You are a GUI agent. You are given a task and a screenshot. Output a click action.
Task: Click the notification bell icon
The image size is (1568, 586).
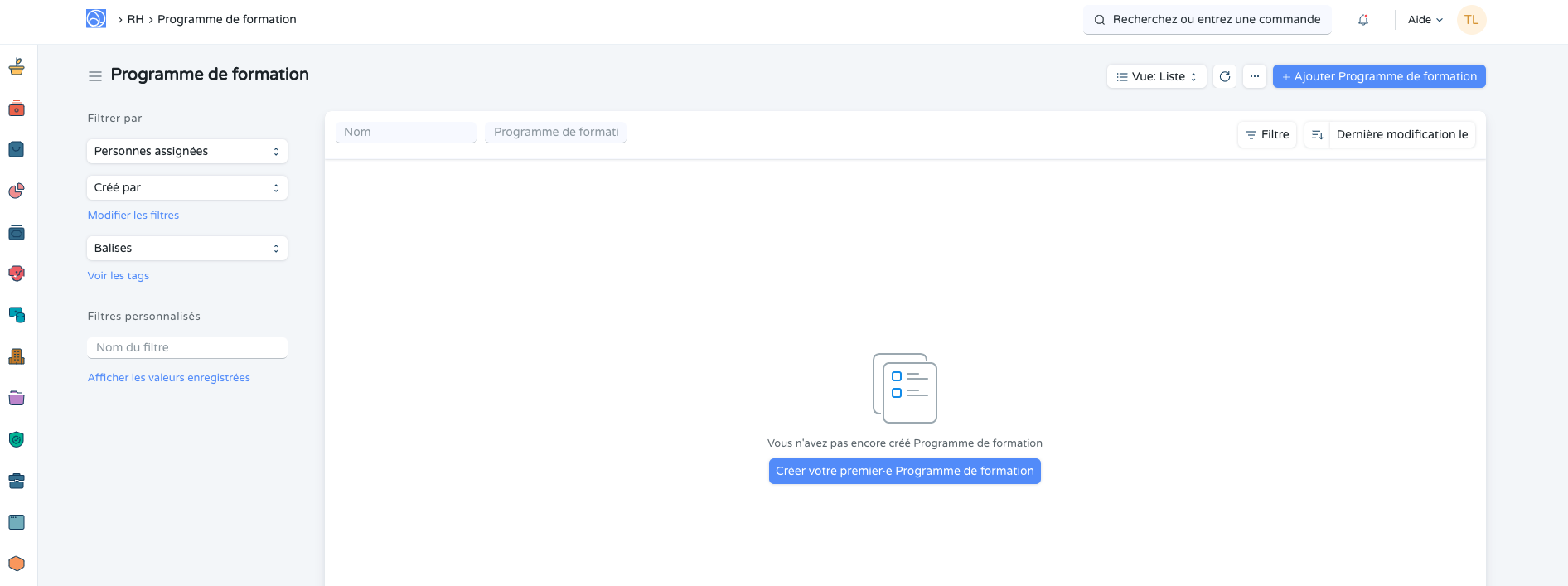(x=1362, y=20)
